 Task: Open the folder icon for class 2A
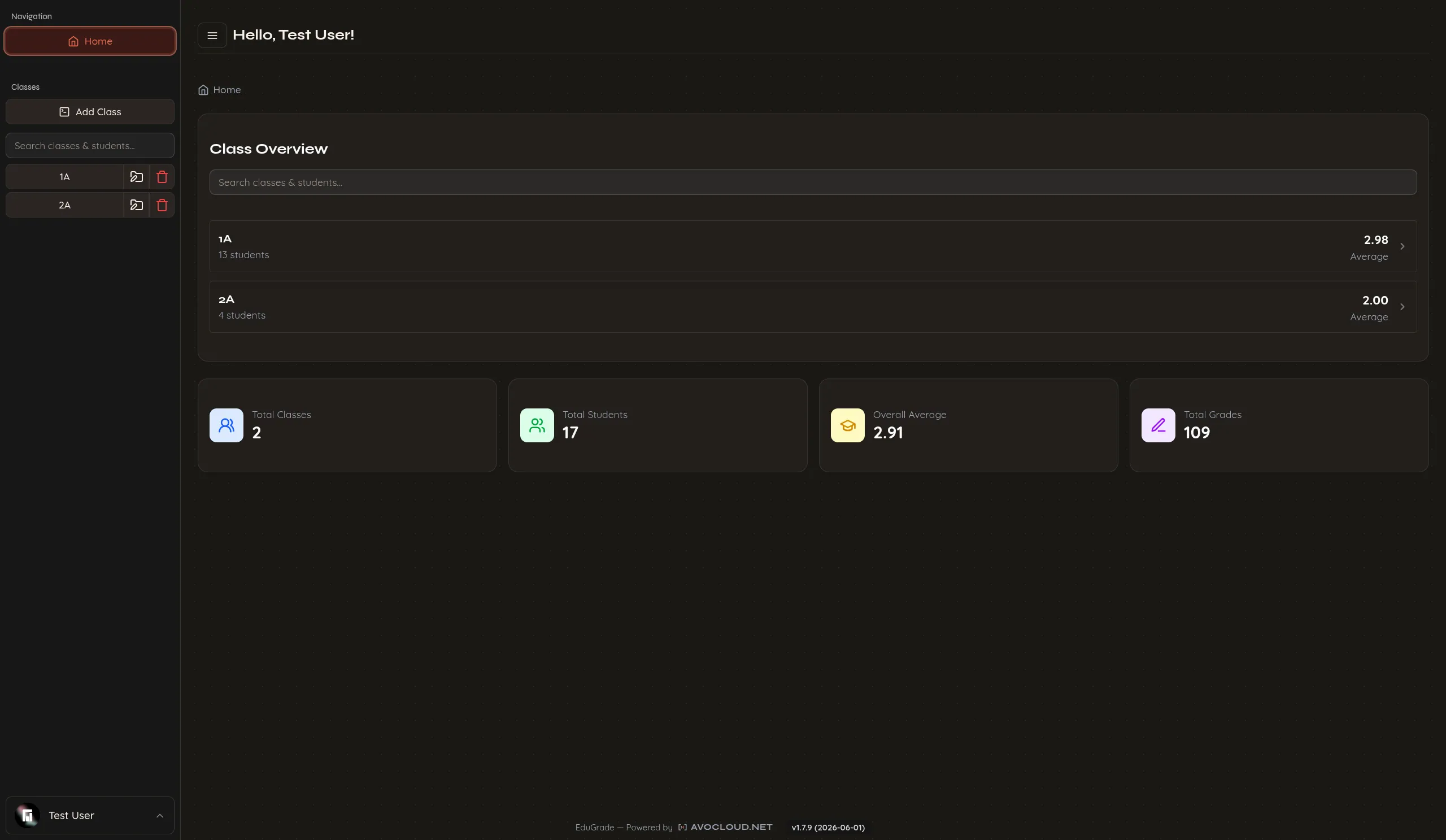click(x=136, y=205)
